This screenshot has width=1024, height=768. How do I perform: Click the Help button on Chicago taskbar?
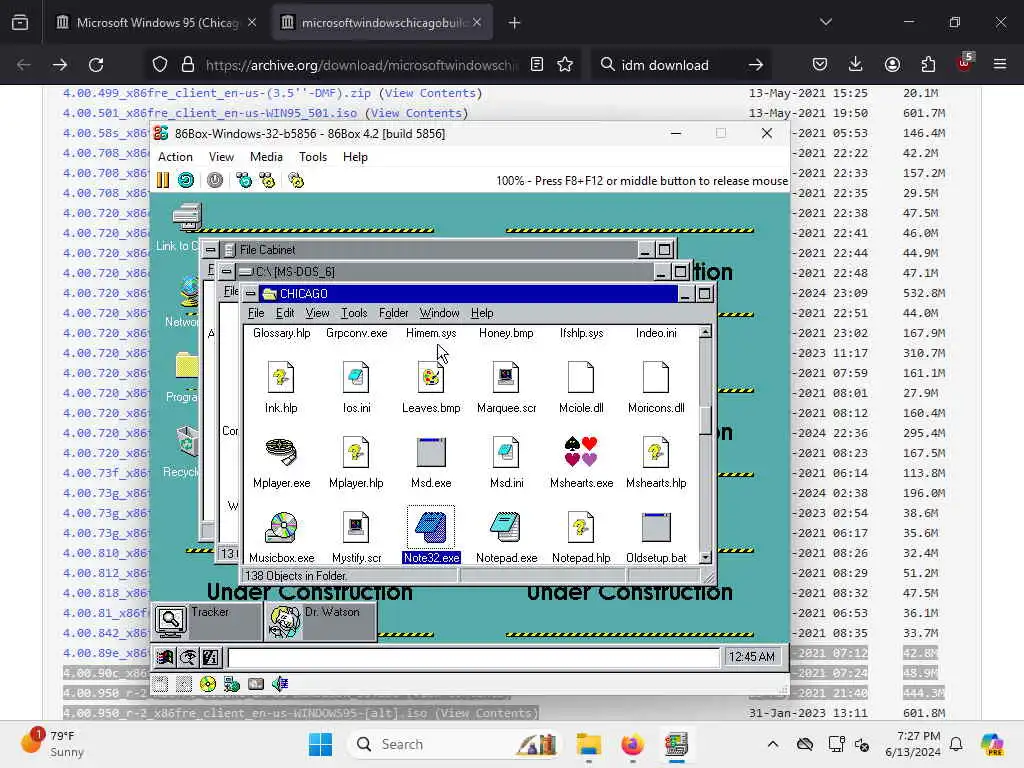(x=211, y=657)
